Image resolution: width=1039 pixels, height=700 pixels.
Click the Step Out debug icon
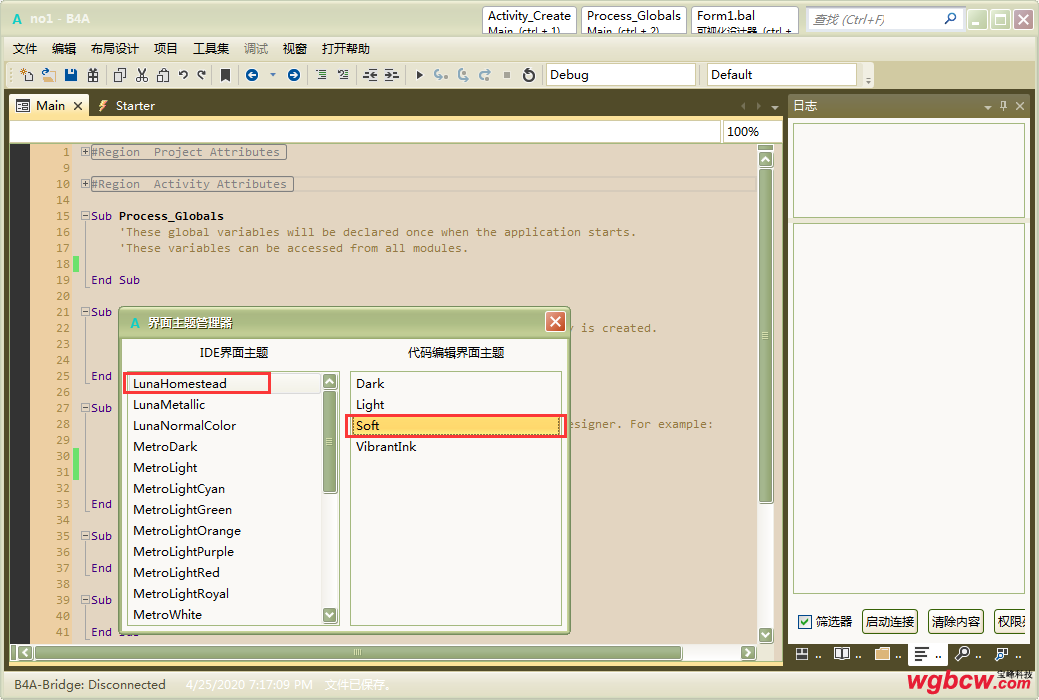(x=485, y=75)
